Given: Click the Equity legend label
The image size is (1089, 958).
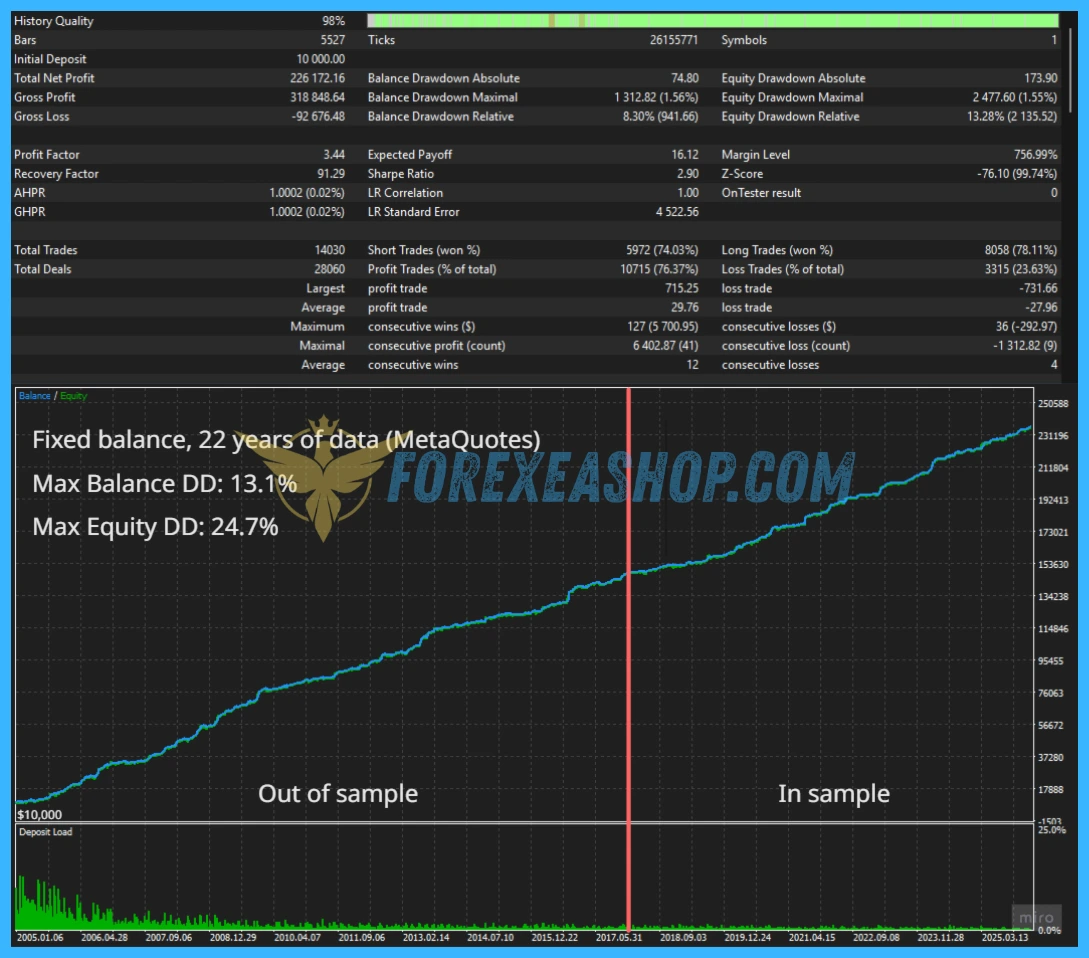Looking at the screenshot, I should coord(73,396).
